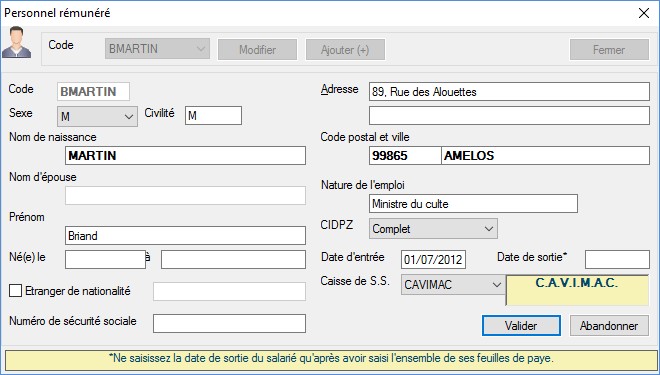660x375 pixels.
Task: Click the Valider button
Action: [x=521, y=326]
